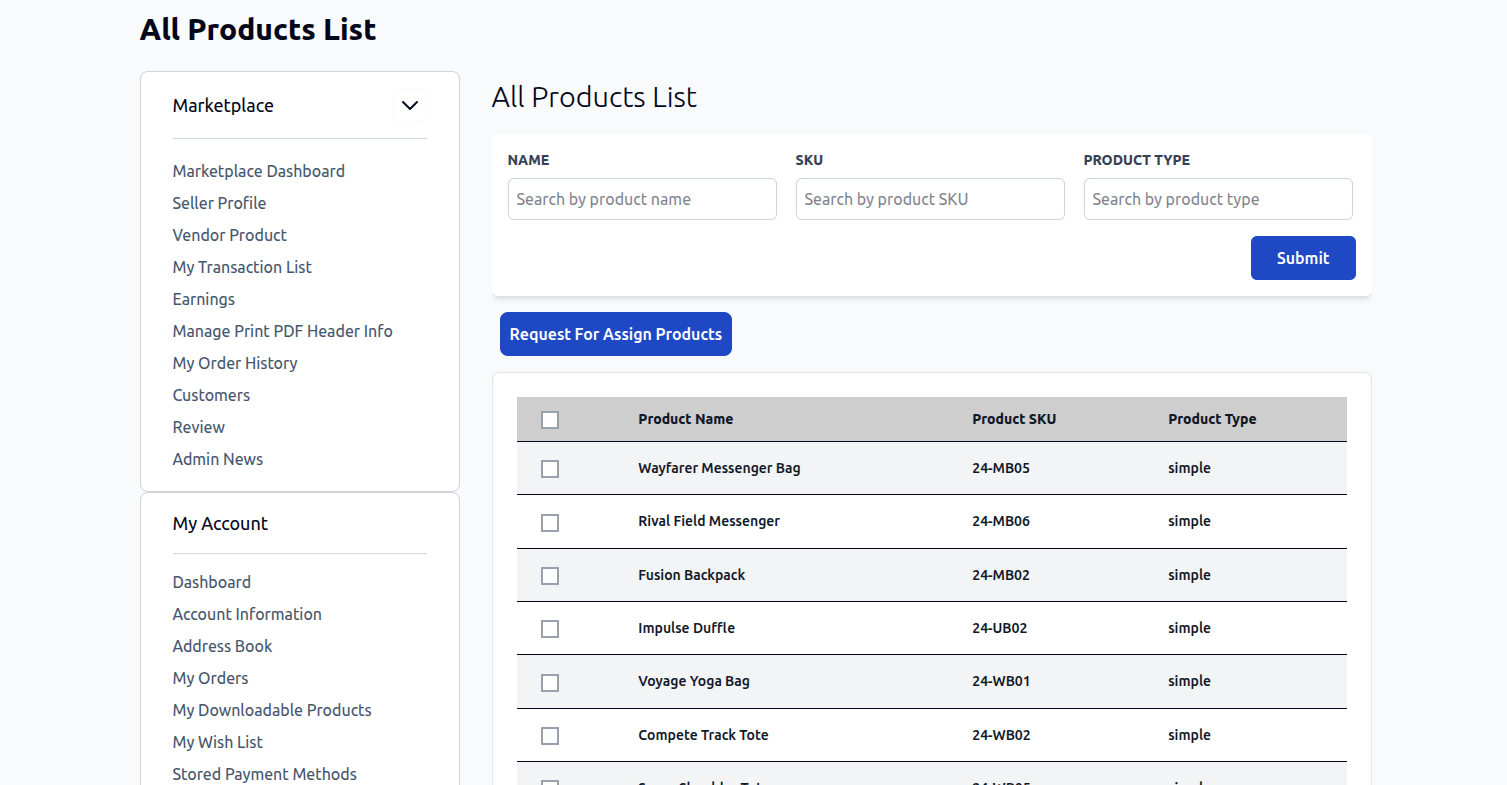The image size is (1507, 785).
Task: Click SKU 24-WB02
Action: 1001,735
